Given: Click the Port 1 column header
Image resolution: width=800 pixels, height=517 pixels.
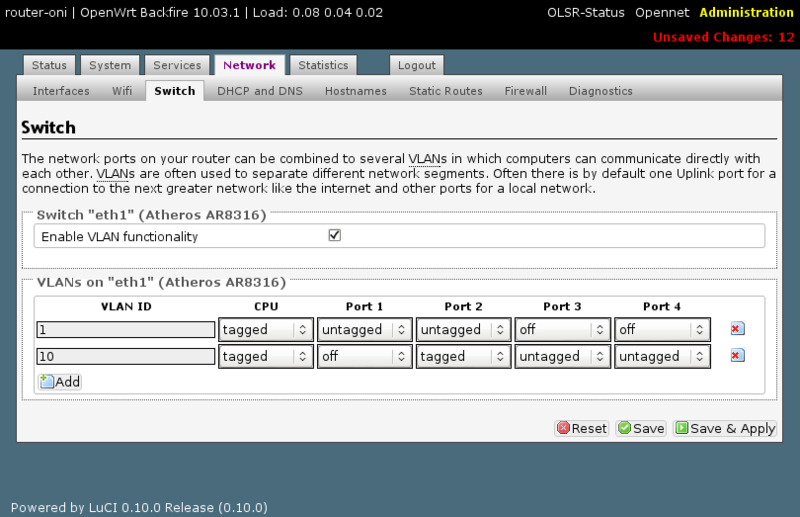Looking at the screenshot, I should [x=364, y=306].
